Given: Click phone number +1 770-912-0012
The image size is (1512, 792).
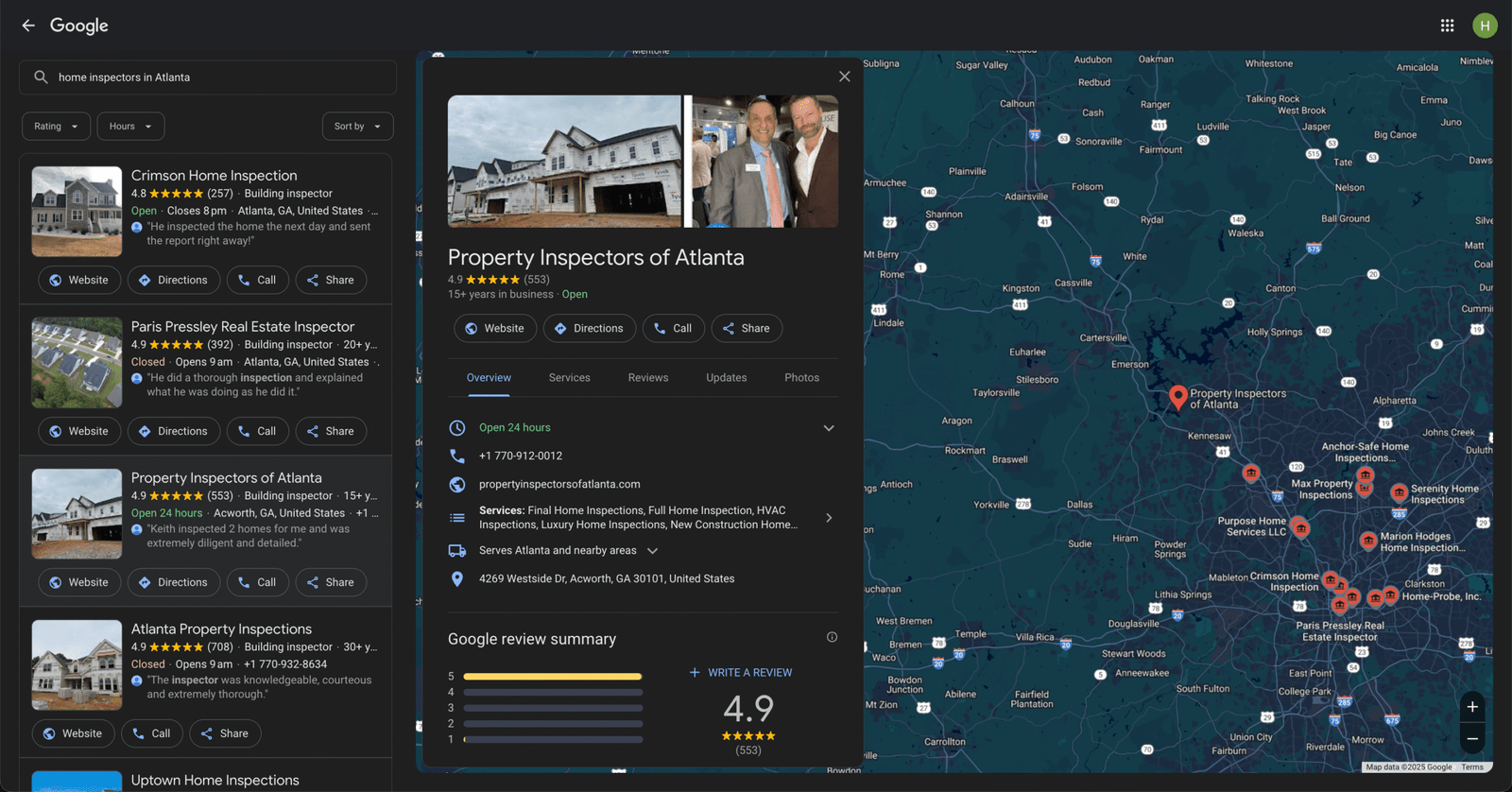Looking at the screenshot, I should [x=521, y=456].
